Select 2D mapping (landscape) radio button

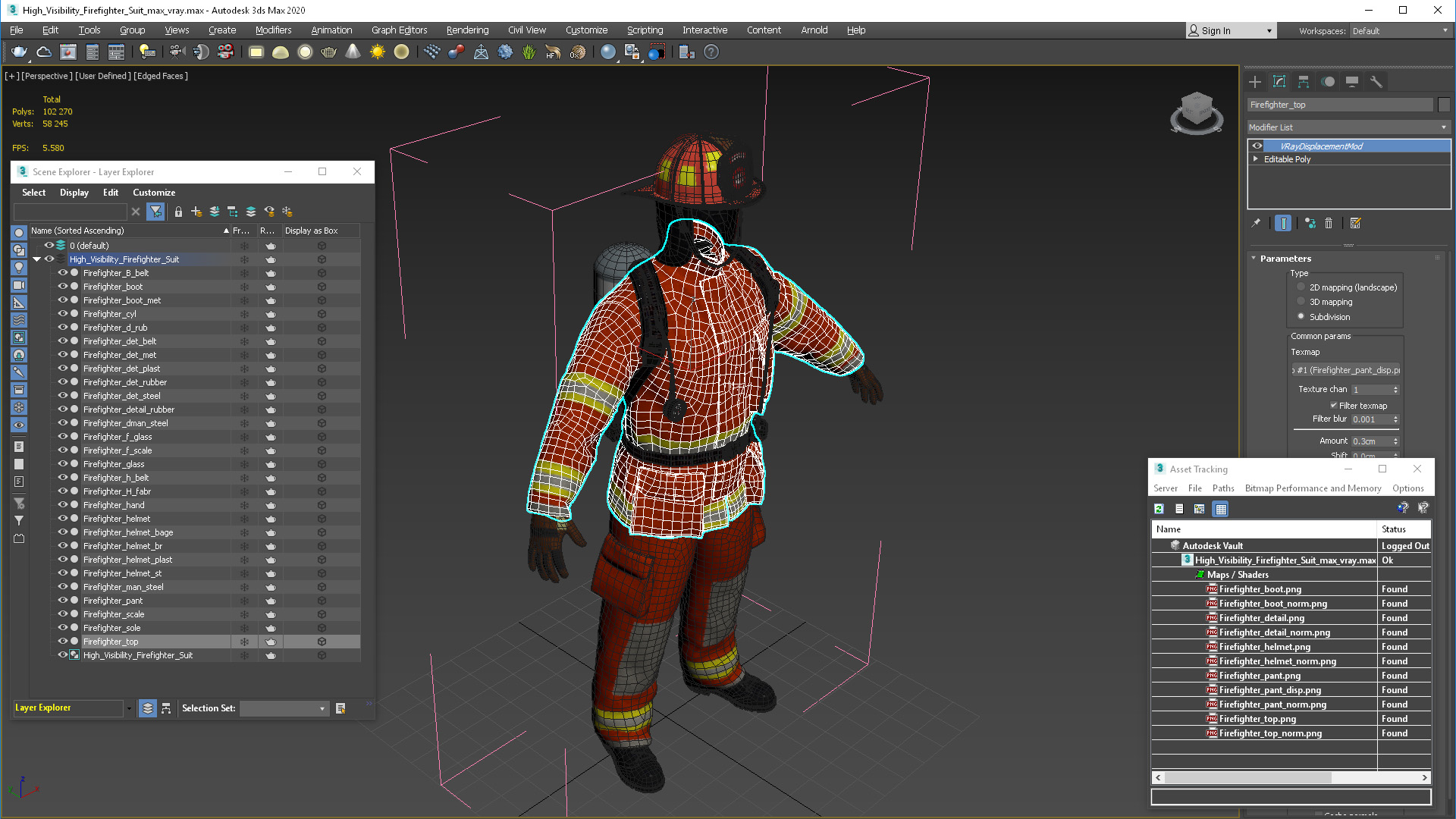(1301, 287)
